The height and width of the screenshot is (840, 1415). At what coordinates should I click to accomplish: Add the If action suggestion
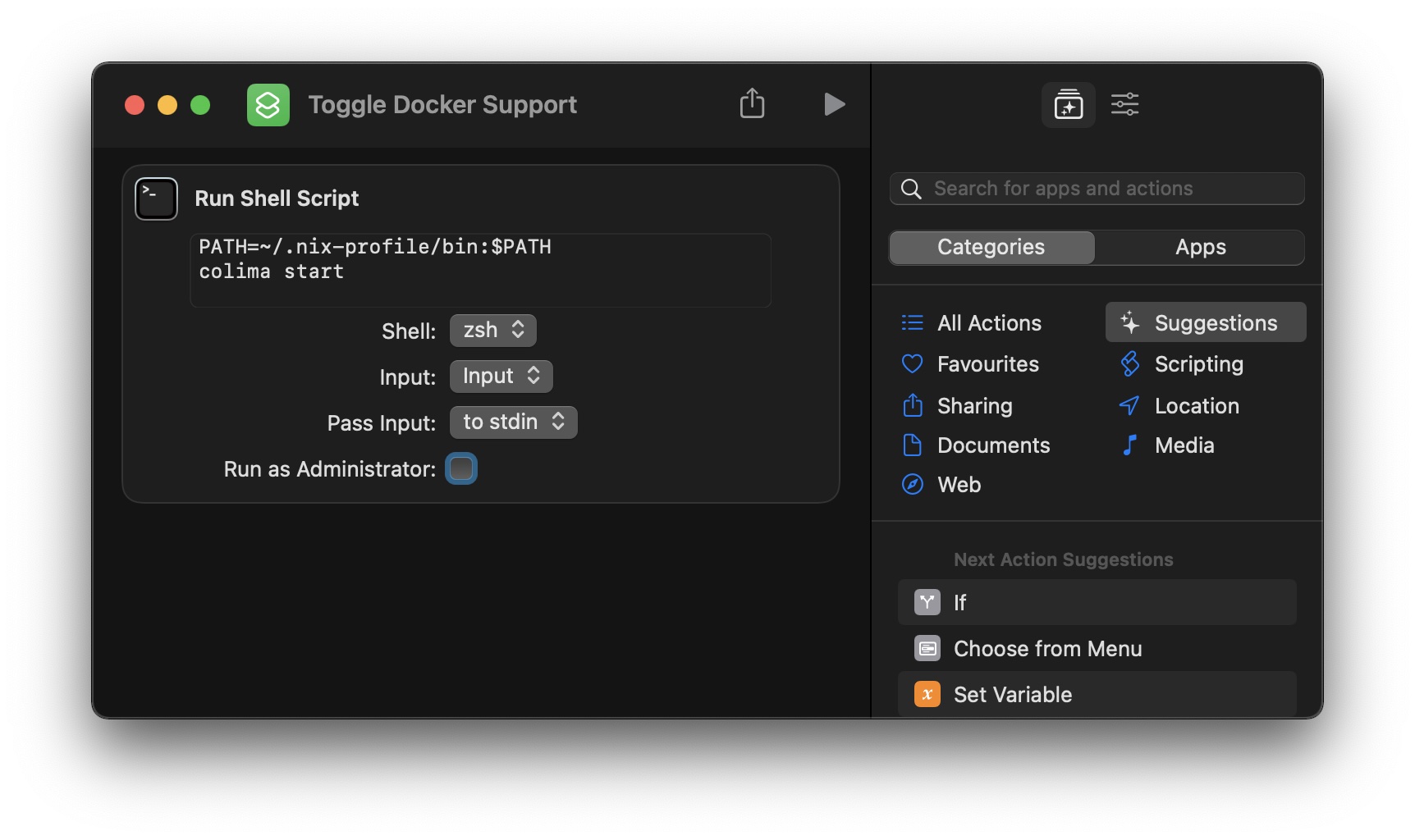(x=1097, y=603)
